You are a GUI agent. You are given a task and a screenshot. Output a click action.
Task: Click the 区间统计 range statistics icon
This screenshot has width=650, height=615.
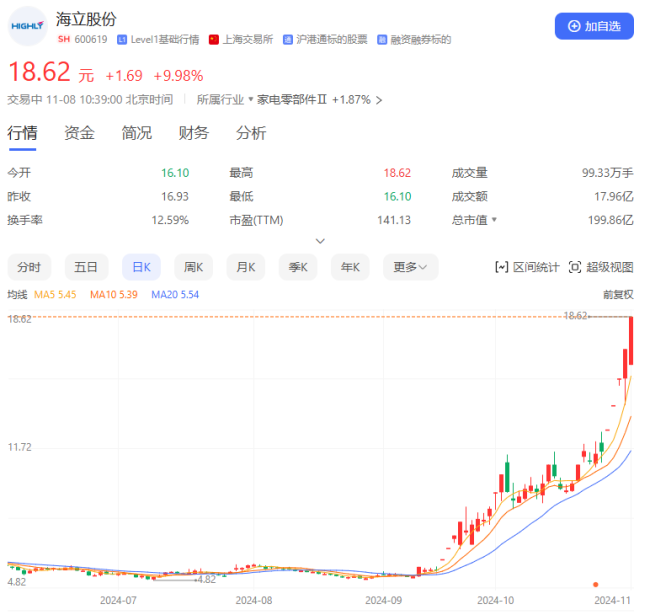(x=502, y=267)
